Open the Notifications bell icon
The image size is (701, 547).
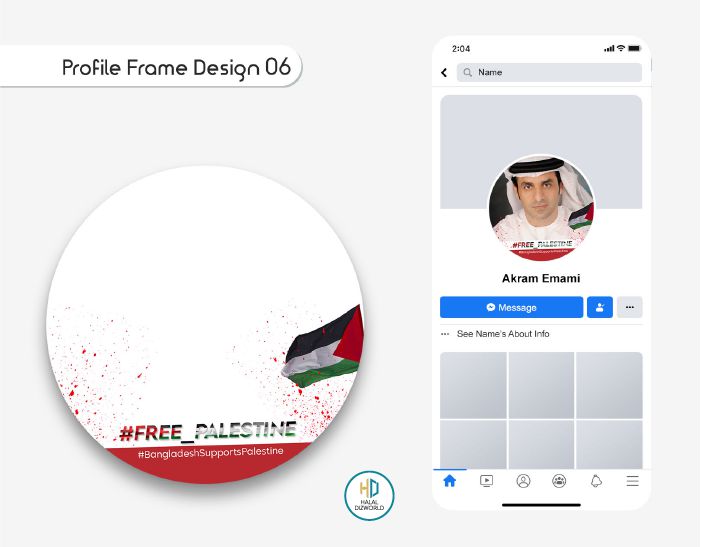[x=596, y=481]
